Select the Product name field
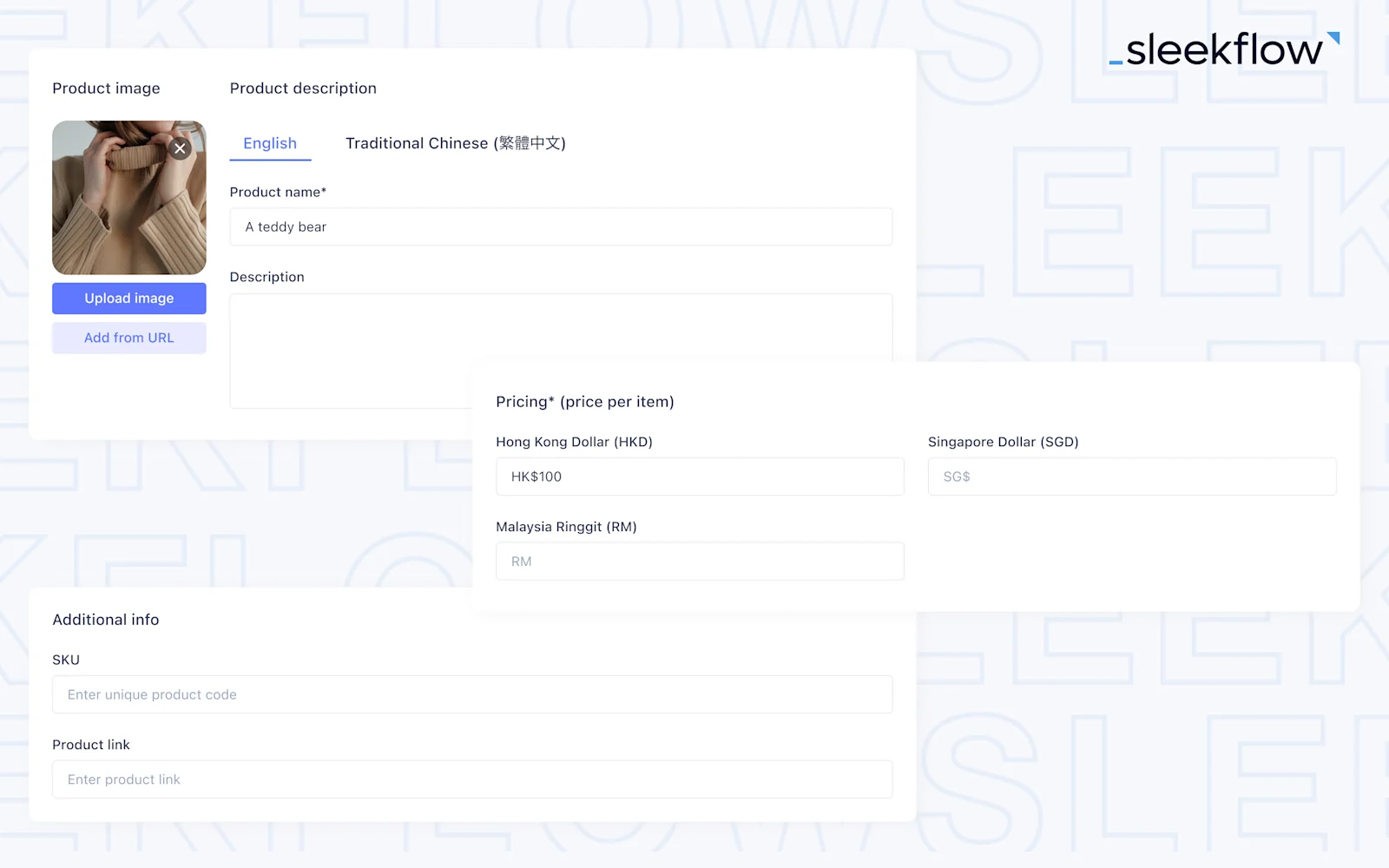 [561, 227]
